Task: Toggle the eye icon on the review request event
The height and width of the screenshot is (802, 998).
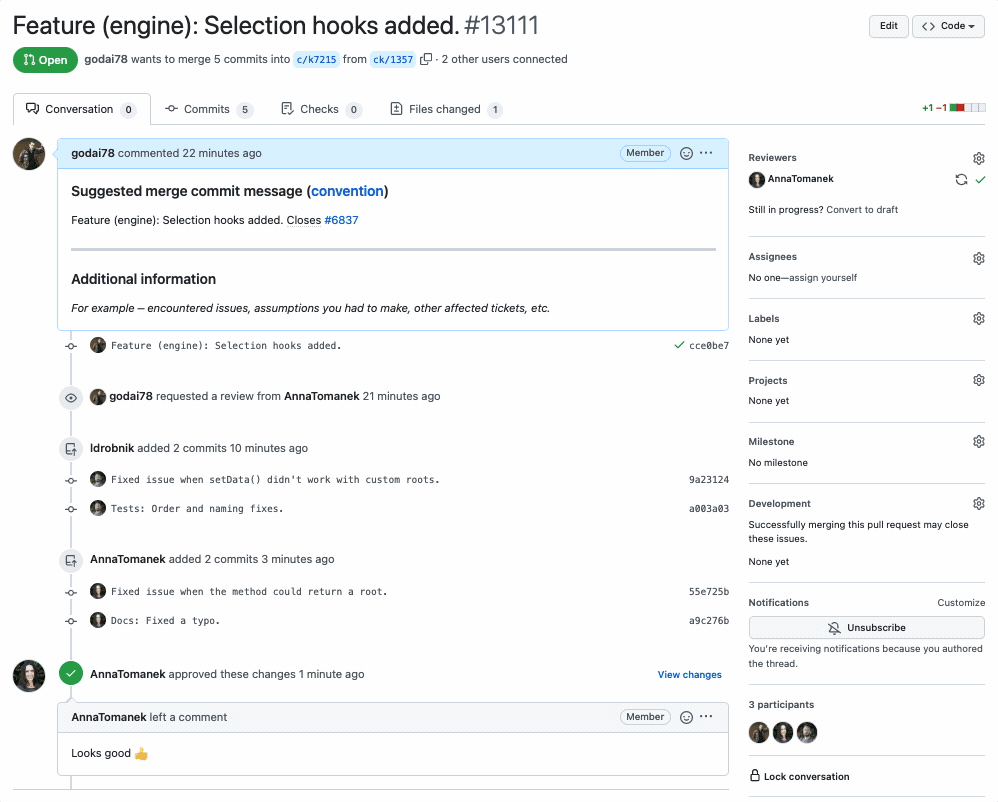Action: pos(70,397)
